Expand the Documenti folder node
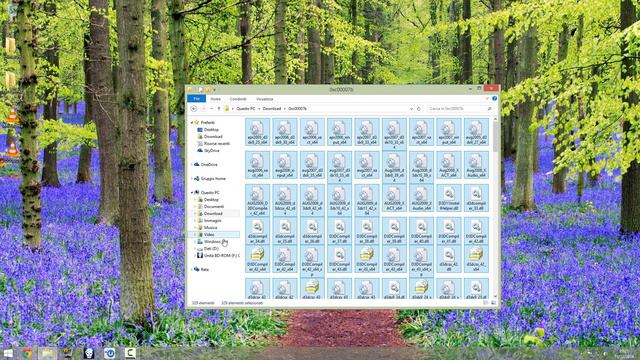This screenshot has width=640, height=360. [196, 207]
